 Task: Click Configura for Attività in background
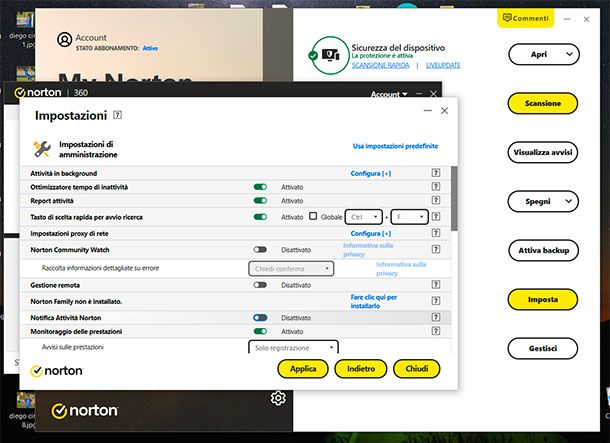(x=371, y=173)
